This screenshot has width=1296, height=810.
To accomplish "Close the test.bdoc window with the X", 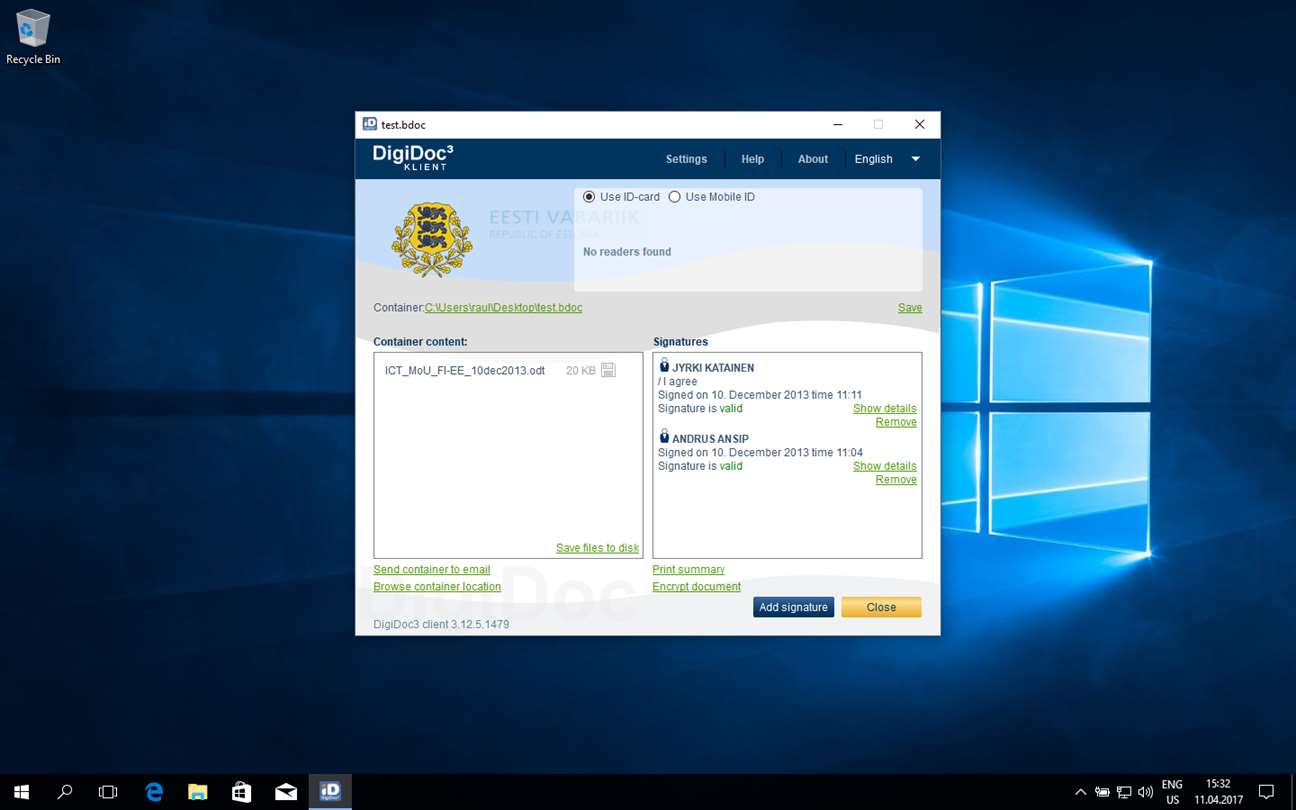I will point(919,125).
